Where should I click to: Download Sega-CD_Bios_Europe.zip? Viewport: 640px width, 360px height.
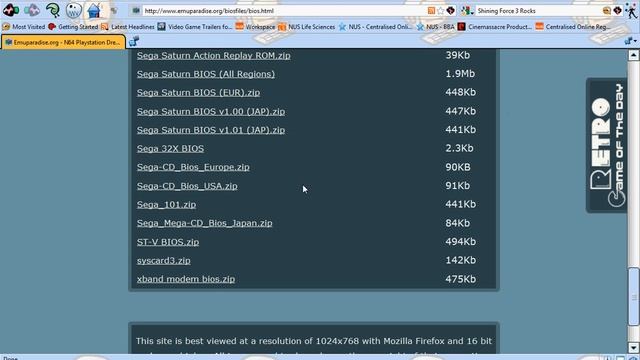193,167
